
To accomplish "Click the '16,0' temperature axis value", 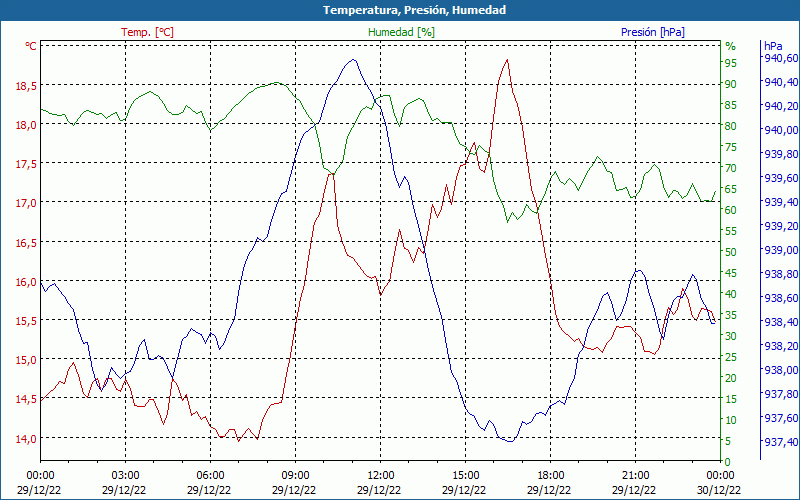I will 26,282.
